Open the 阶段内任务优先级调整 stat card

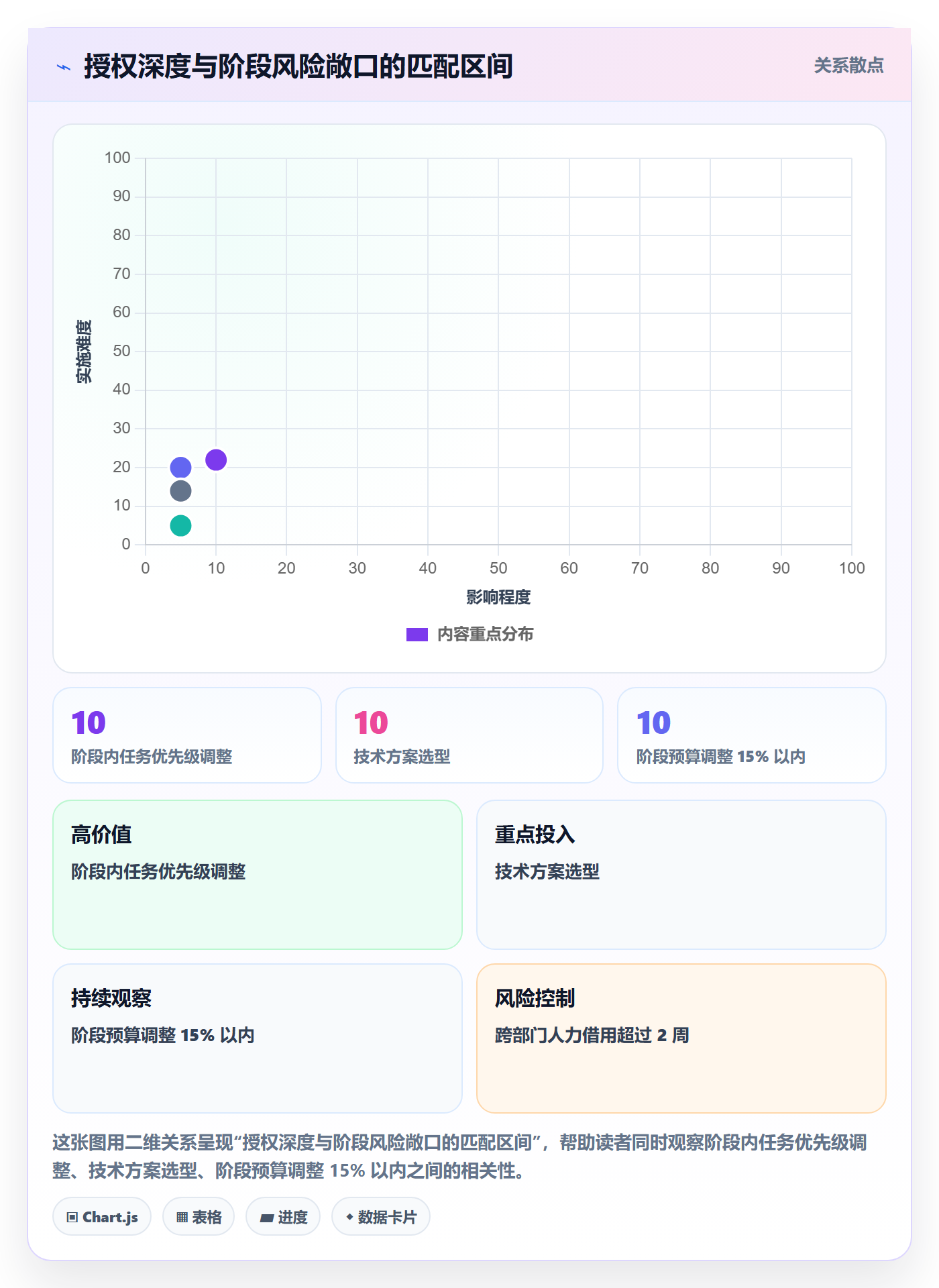coord(187,735)
